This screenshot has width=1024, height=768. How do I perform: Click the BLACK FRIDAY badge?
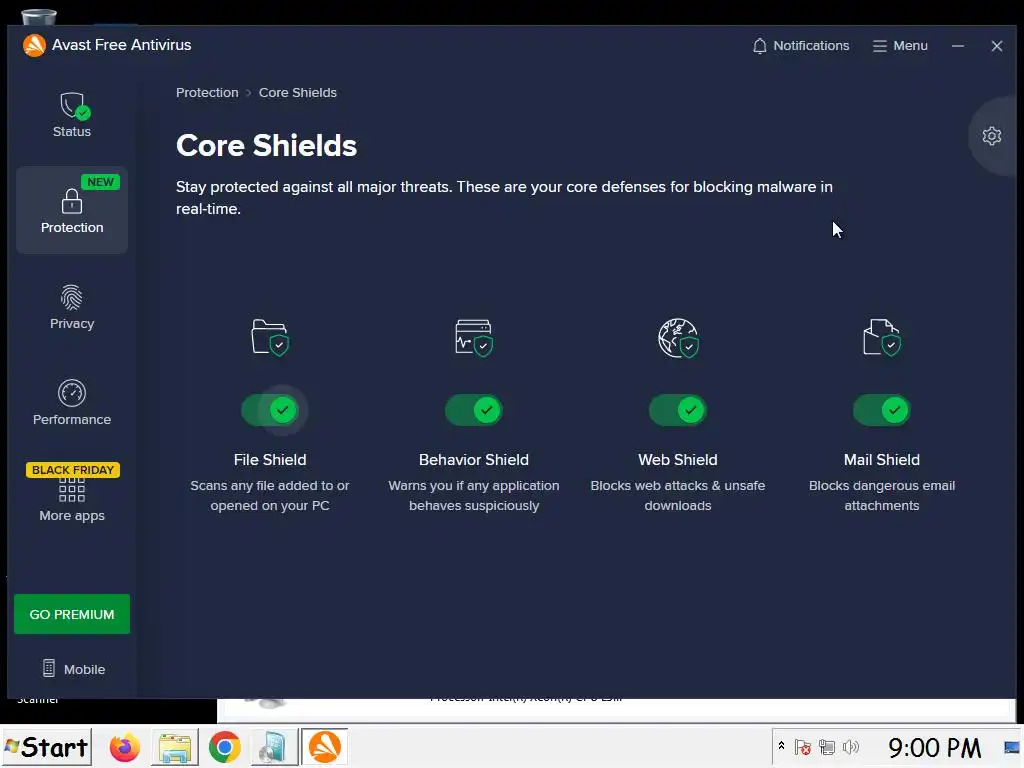click(x=72, y=470)
